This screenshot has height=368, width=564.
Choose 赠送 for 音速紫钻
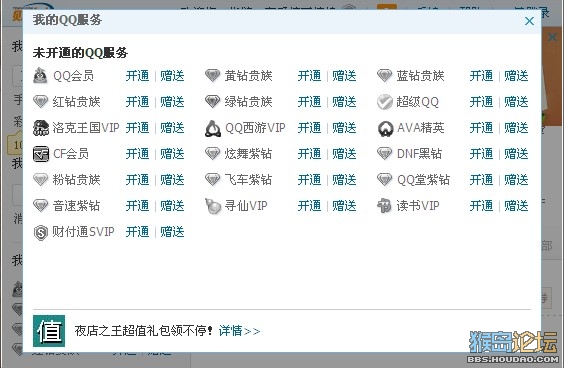pyautogui.click(x=172, y=206)
